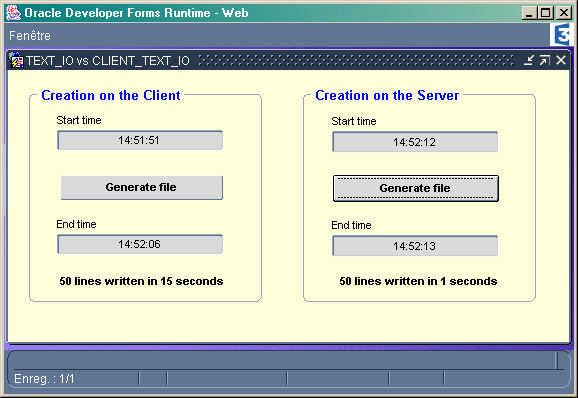Select the client End time field 14:52:06
Viewport: 578px width, 398px height.
tap(140, 244)
